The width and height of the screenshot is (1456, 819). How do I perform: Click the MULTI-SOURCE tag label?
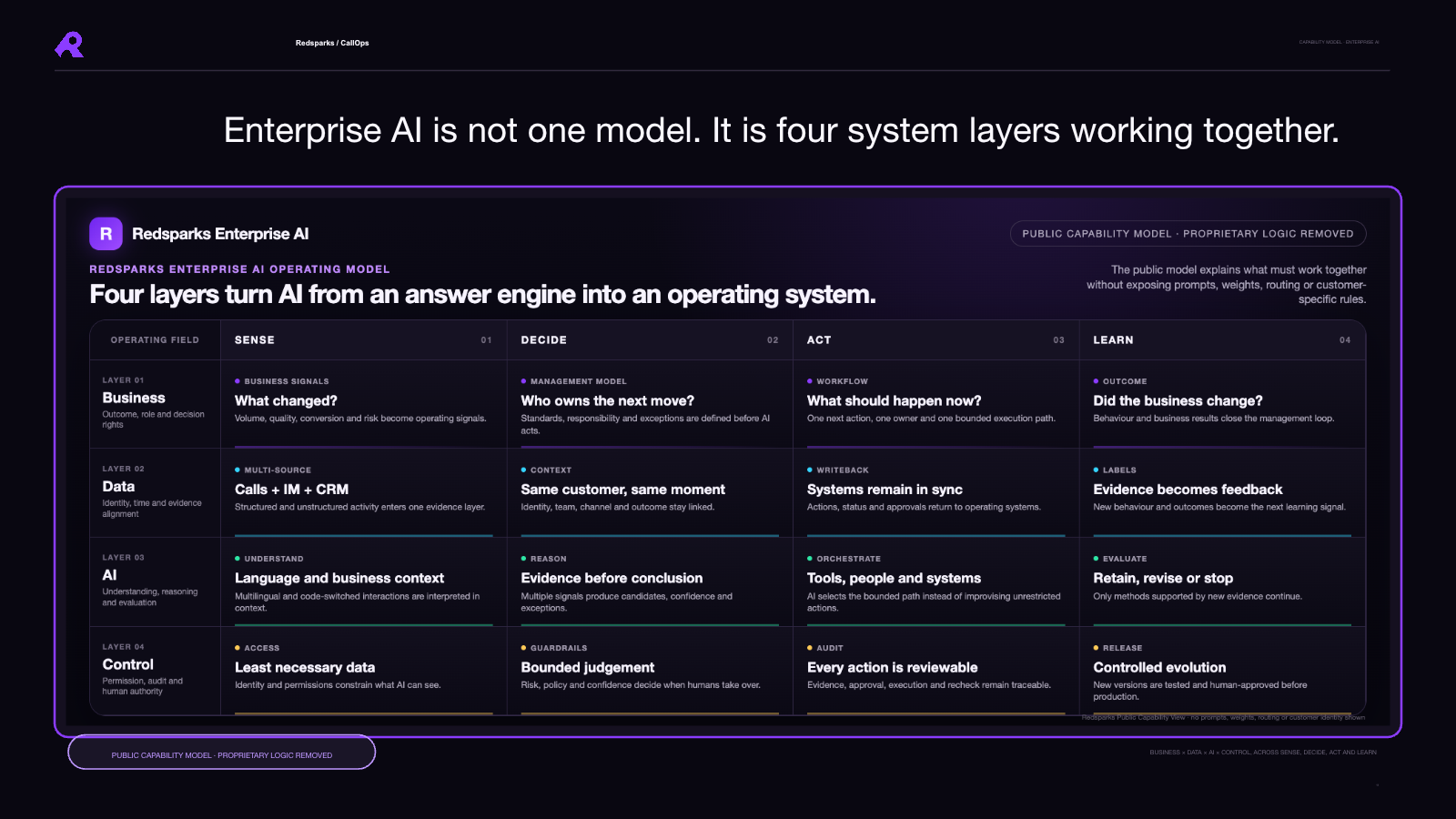278,470
